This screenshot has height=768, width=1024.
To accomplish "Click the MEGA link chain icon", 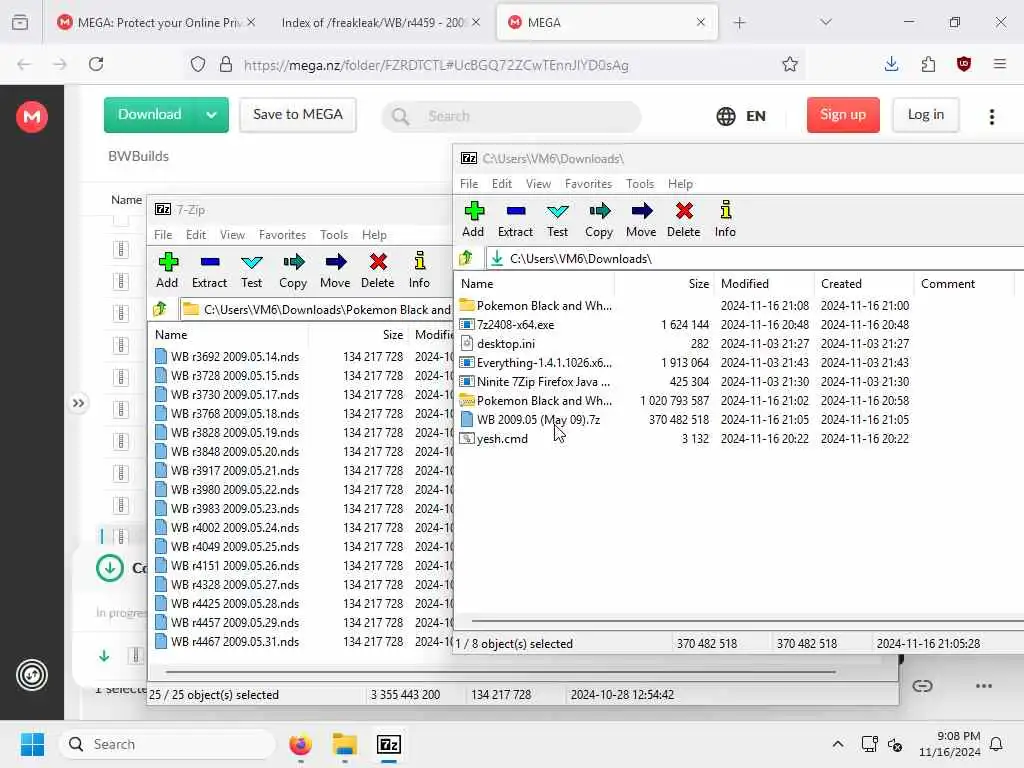I will (x=922, y=686).
